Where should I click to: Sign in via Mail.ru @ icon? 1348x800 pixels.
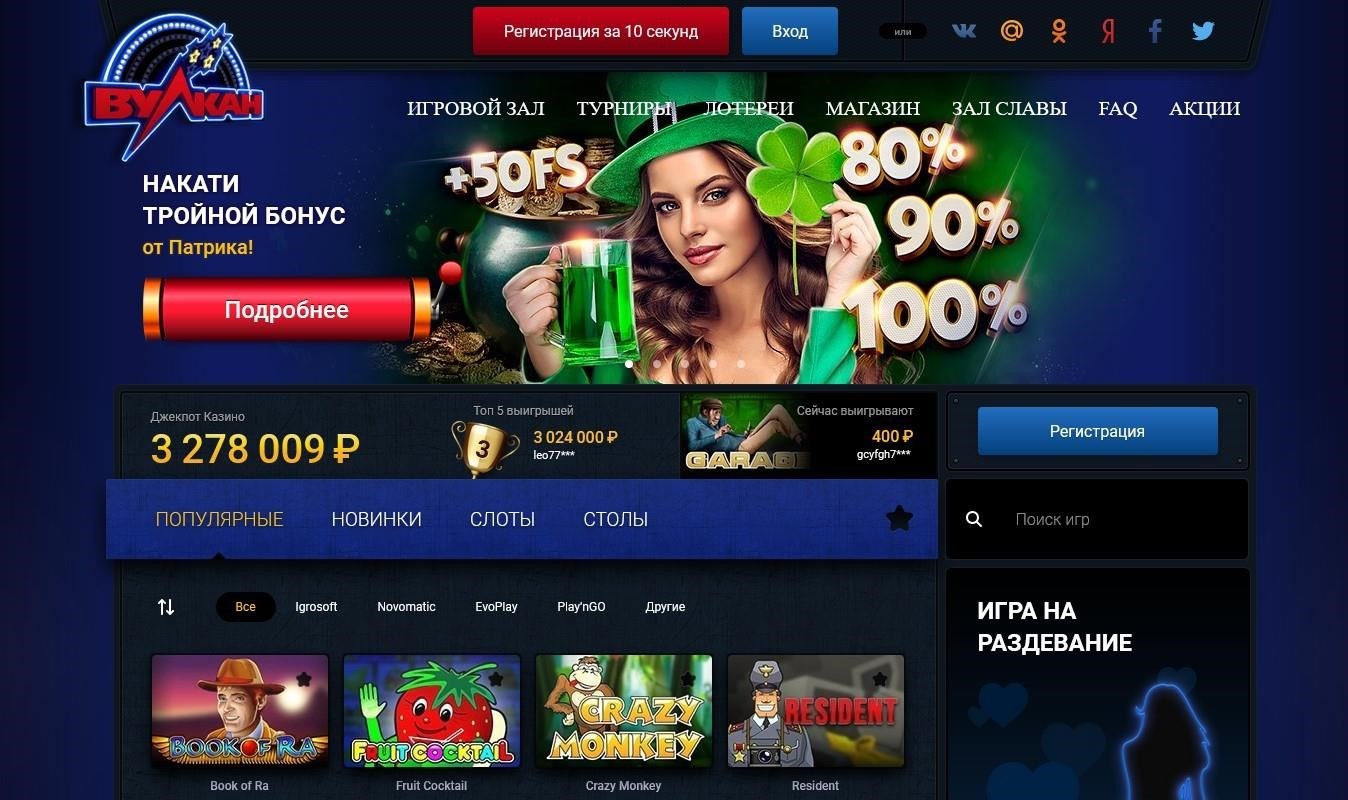pyautogui.click(x=1012, y=31)
